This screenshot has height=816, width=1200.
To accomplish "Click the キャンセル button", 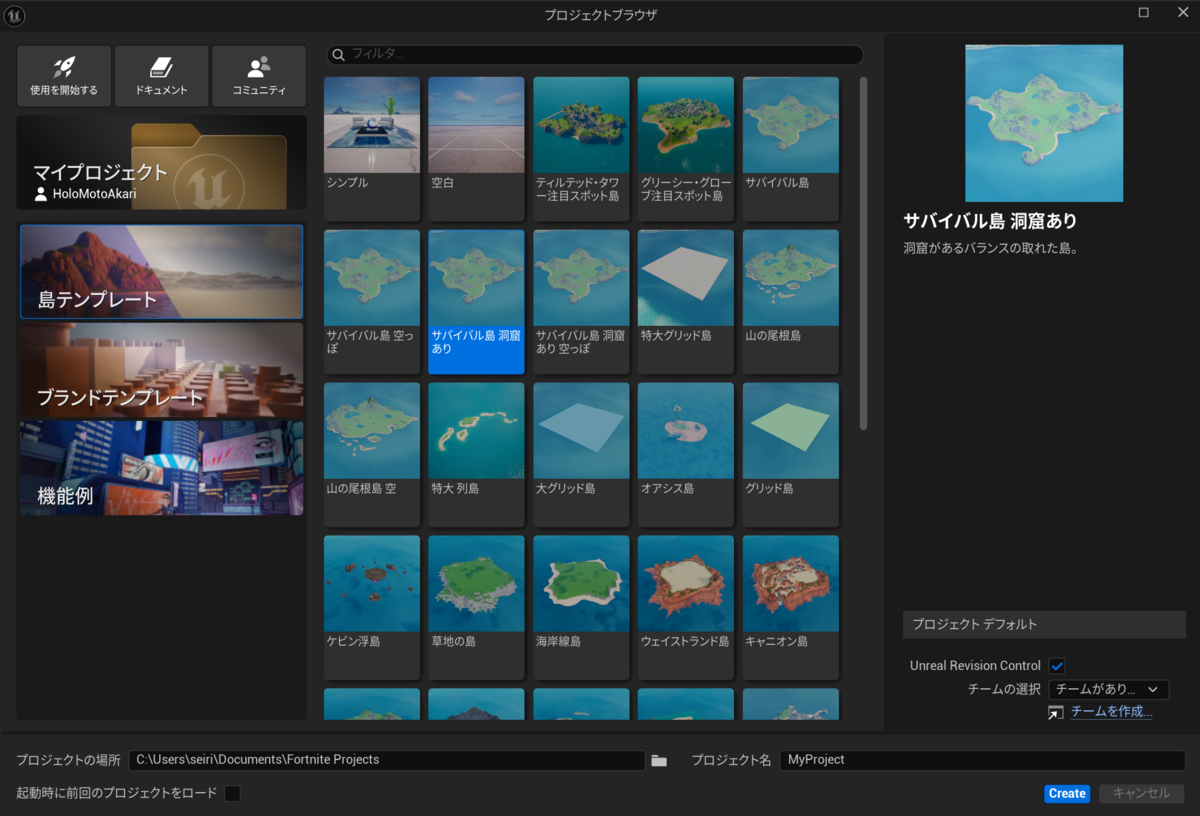I will pos(1141,793).
